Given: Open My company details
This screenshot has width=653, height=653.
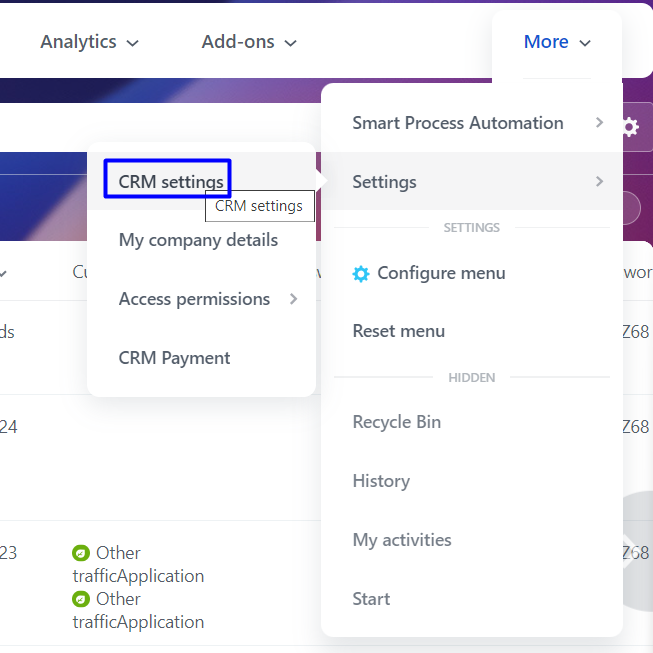Looking at the screenshot, I should (198, 240).
